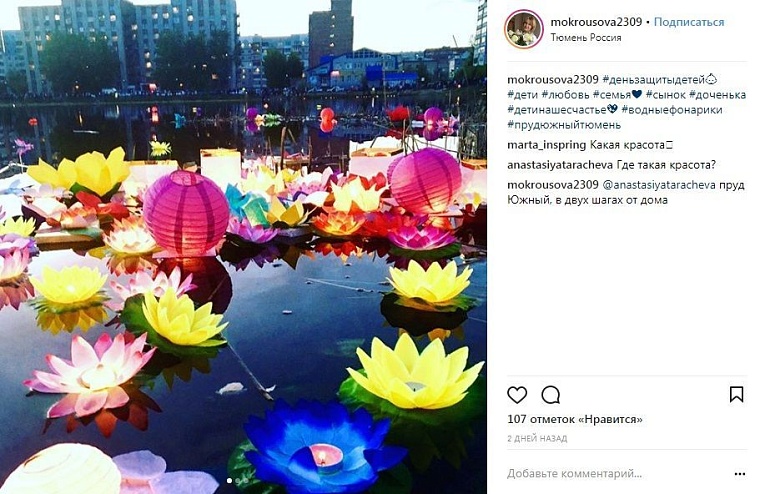
Task: Click the Подписаться follow link
Action: [689, 22]
